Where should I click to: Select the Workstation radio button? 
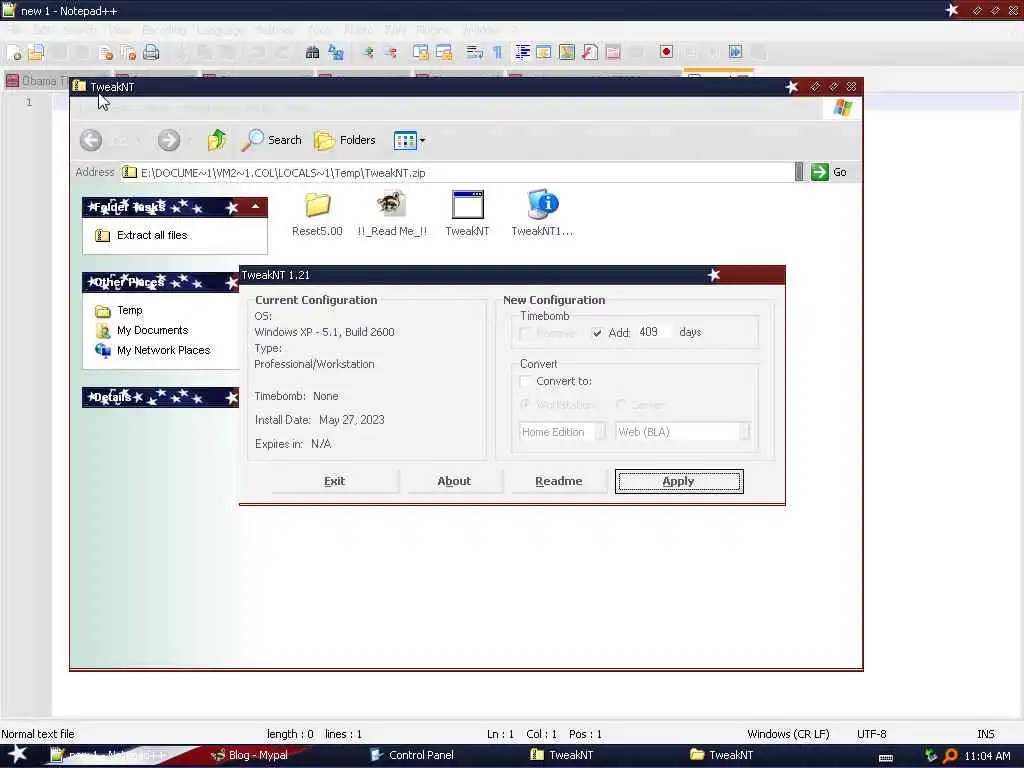(525, 405)
